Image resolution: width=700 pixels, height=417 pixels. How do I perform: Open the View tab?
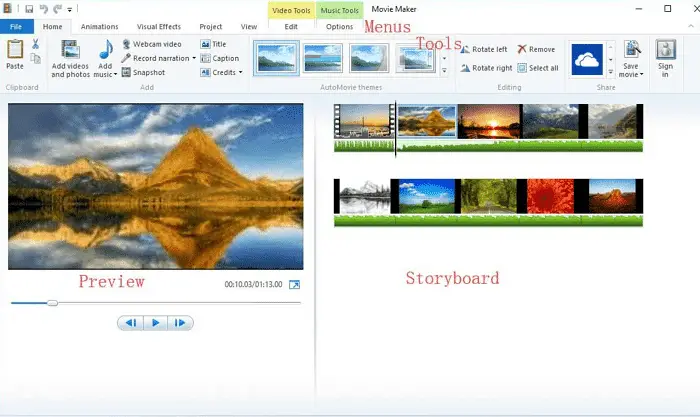[x=249, y=27]
